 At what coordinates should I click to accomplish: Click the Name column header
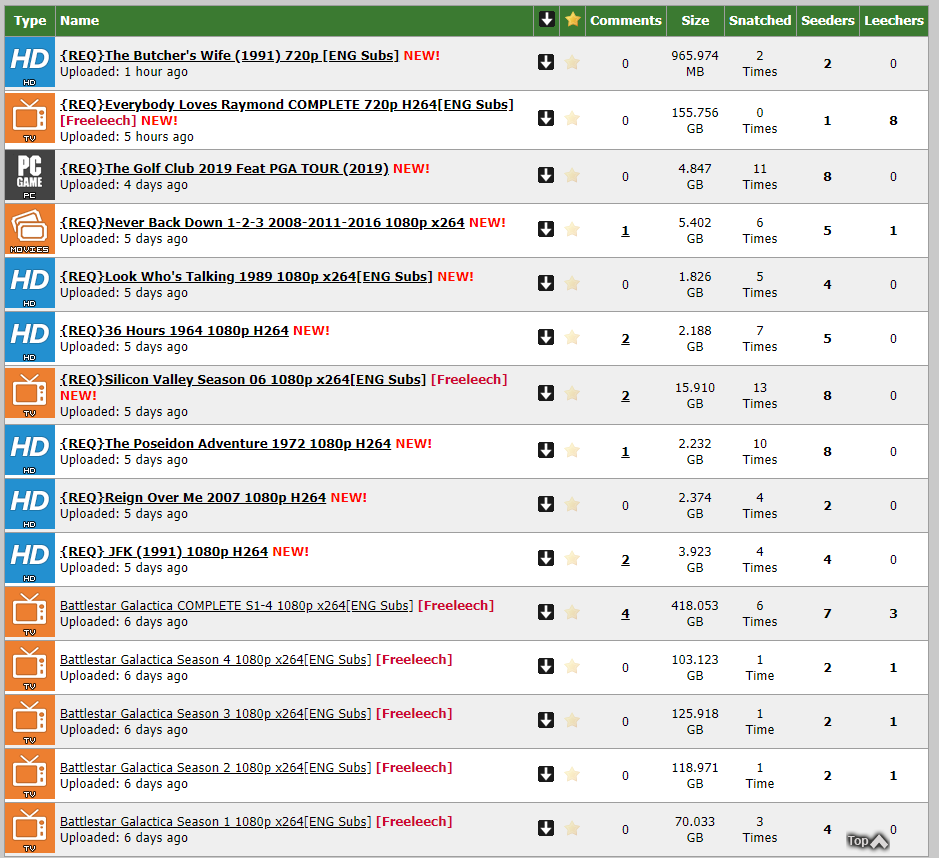pyautogui.click(x=80, y=20)
